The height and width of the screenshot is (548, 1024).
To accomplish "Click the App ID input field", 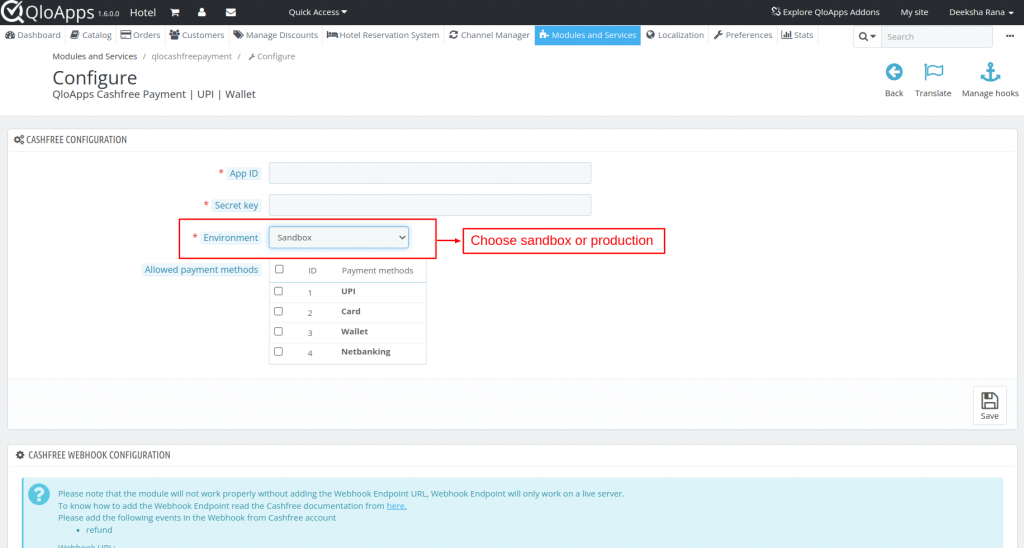I will (x=430, y=173).
